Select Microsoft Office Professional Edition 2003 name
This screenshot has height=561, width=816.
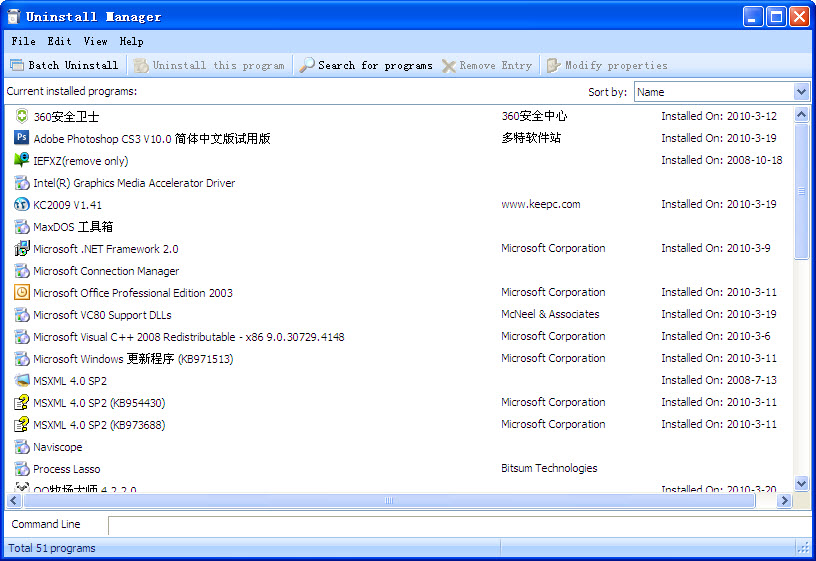[133, 292]
